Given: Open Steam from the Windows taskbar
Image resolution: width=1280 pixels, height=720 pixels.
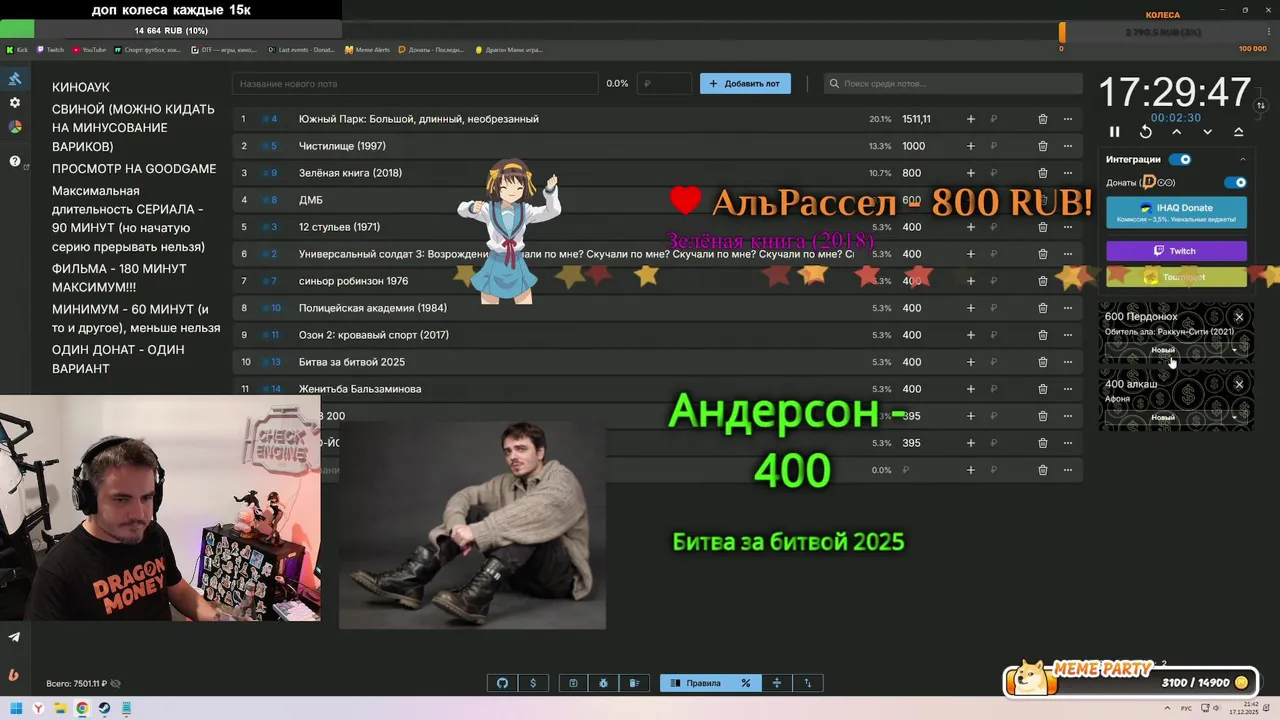Looking at the screenshot, I should click(103, 708).
